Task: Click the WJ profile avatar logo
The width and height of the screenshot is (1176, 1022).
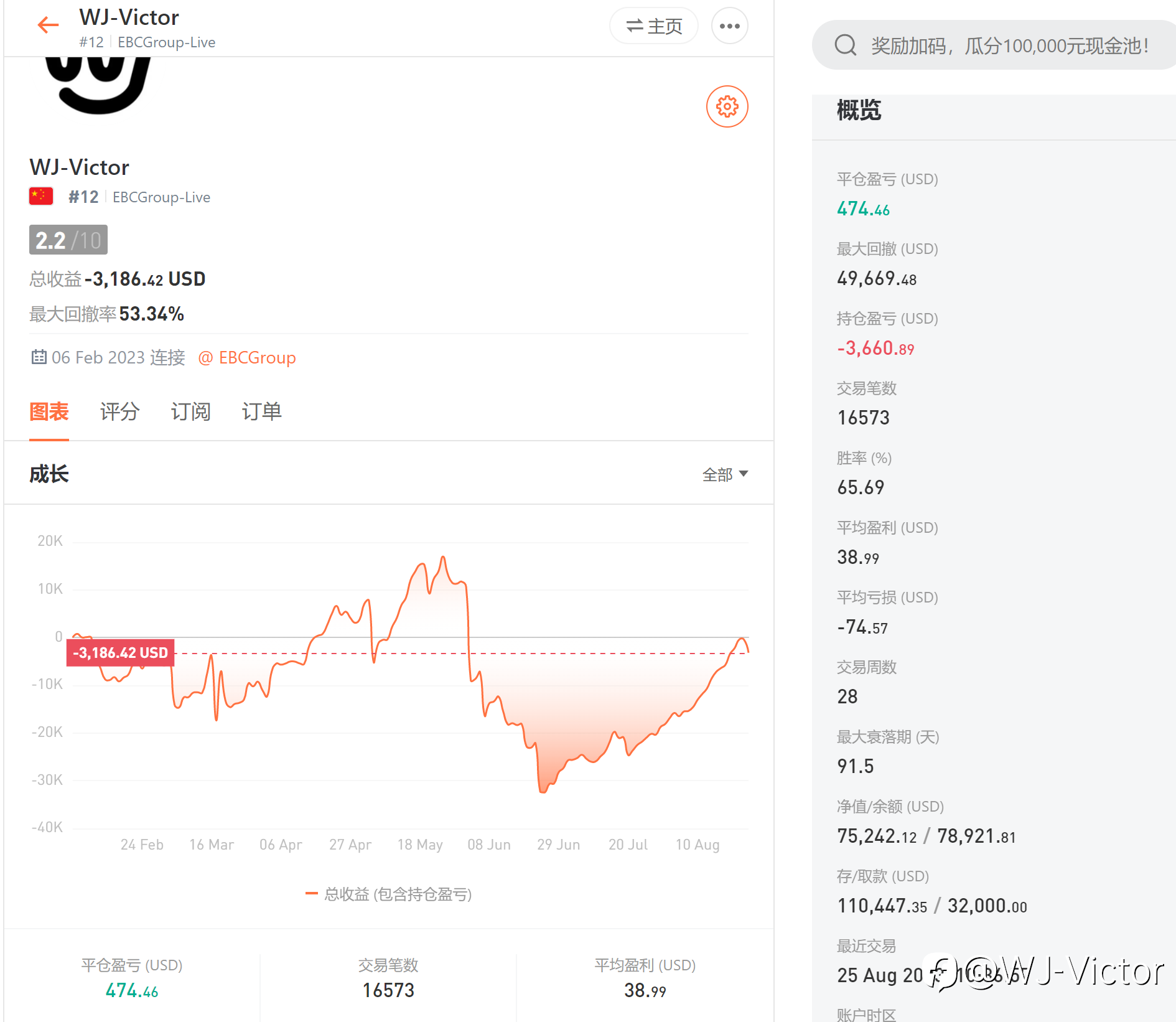Action: (98, 85)
